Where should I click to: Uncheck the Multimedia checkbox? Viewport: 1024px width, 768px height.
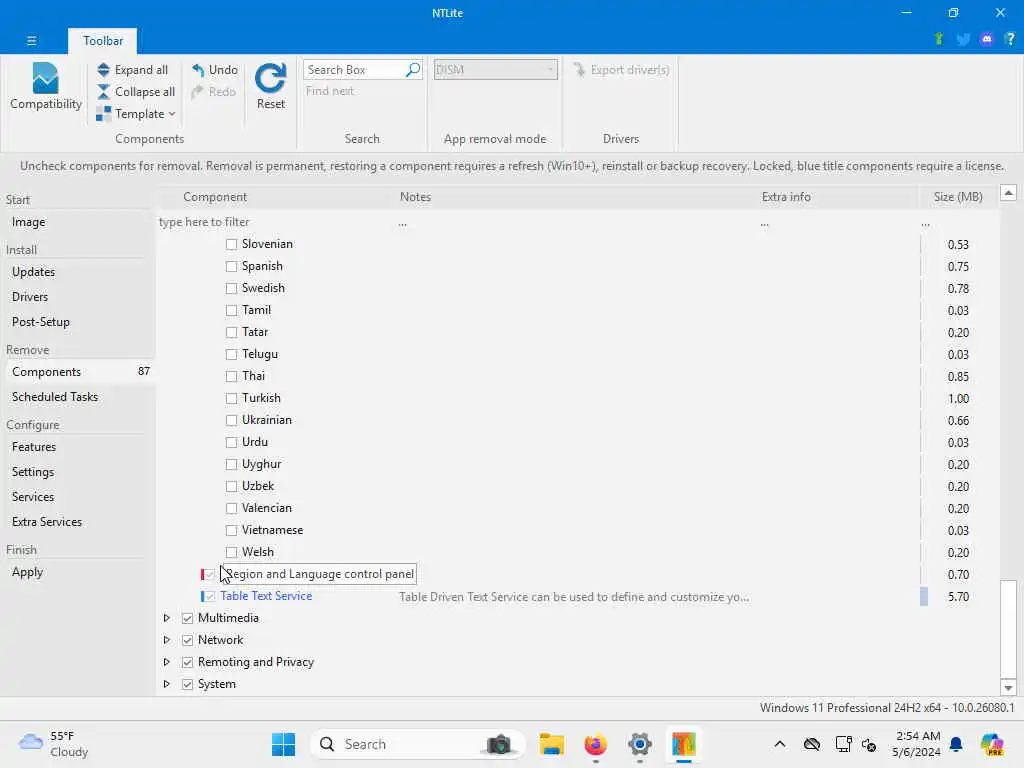pyautogui.click(x=187, y=618)
